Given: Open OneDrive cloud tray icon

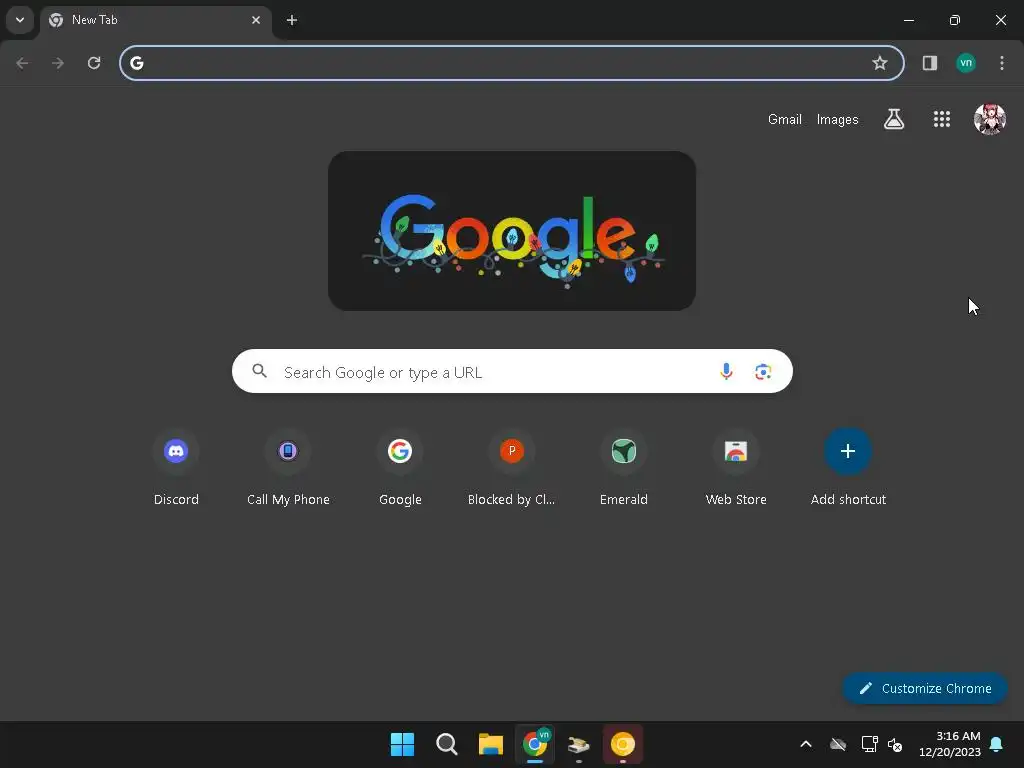Looking at the screenshot, I should pyautogui.click(x=838, y=744).
